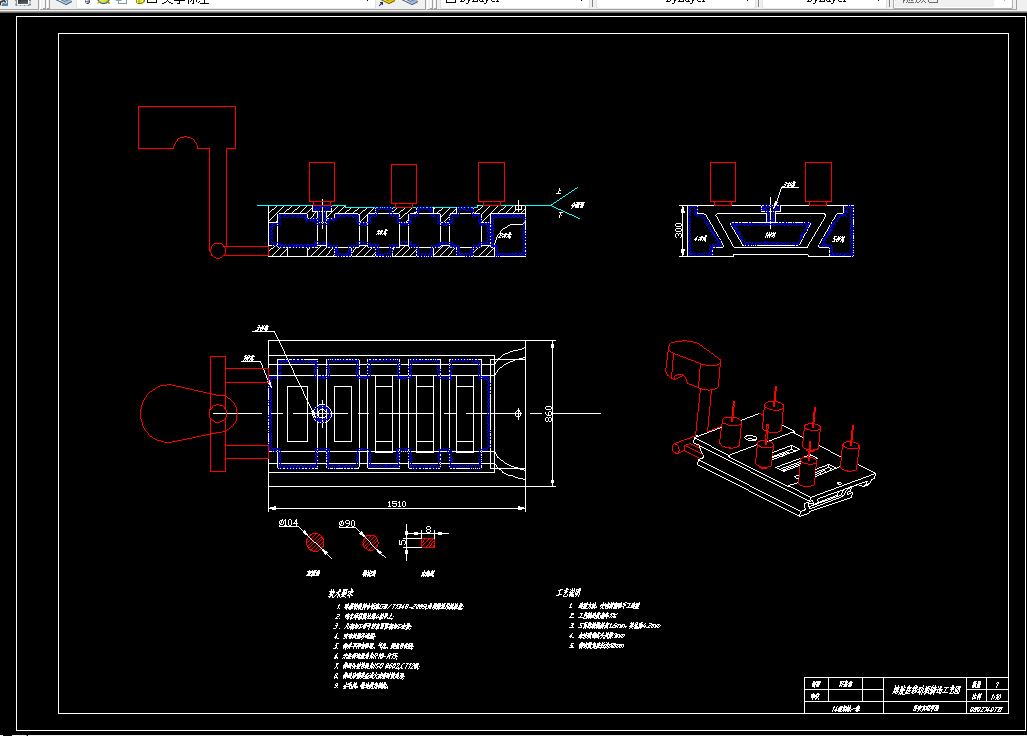Select the runner circle below the sprue
The width and height of the screenshot is (1027, 736).
(x=217, y=249)
